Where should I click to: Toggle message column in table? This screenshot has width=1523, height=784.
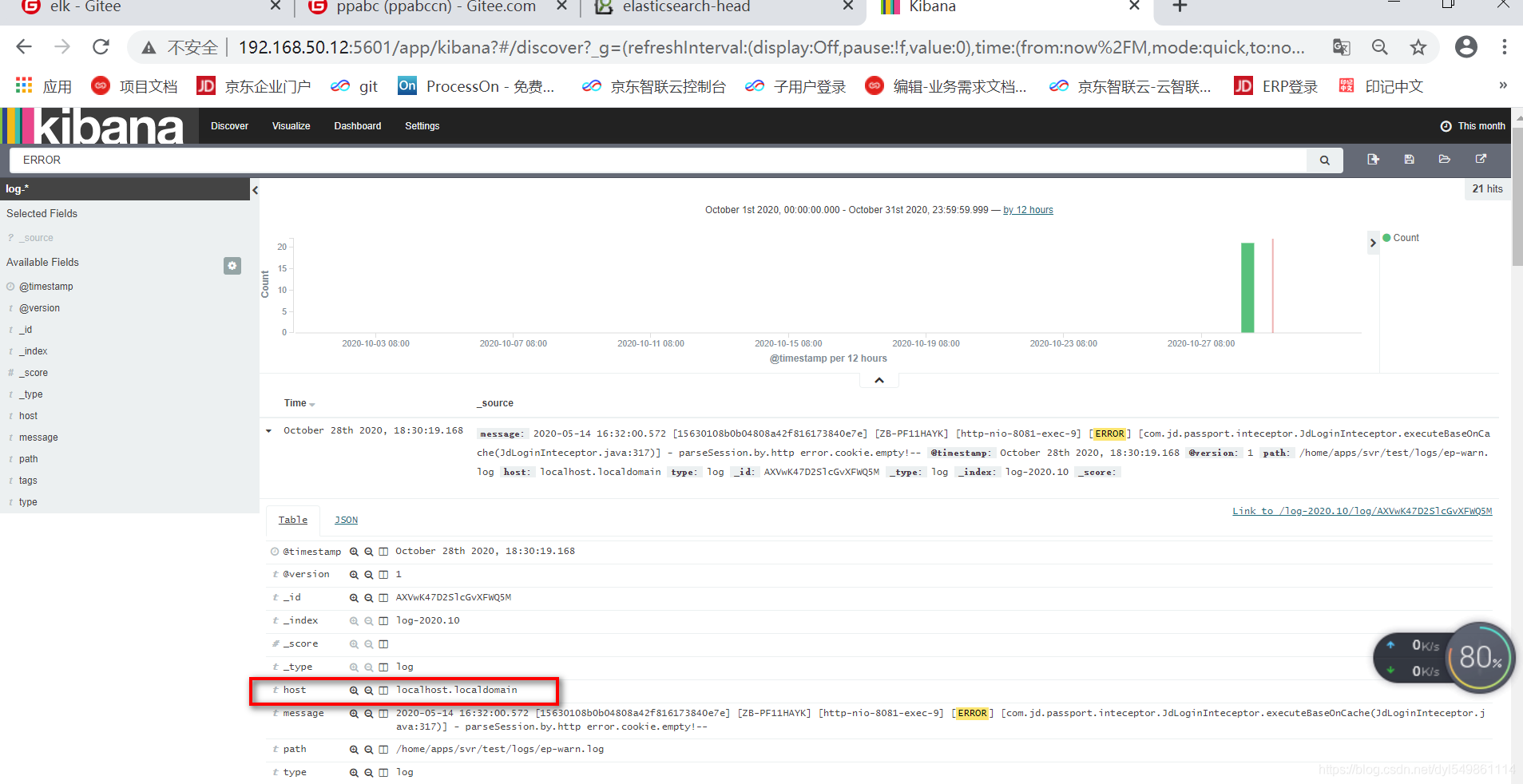point(383,714)
